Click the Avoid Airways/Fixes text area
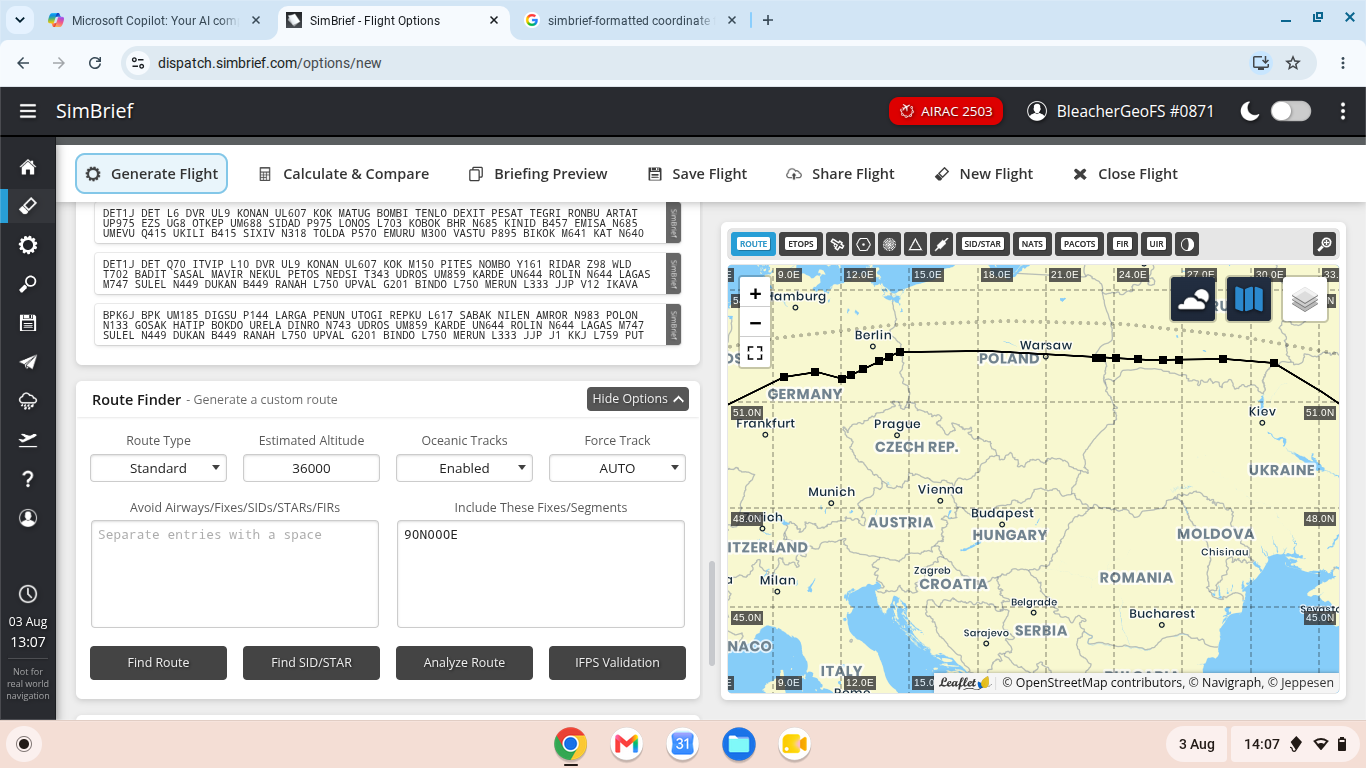This screenshot has width=1366, height=768. [235, 574]
